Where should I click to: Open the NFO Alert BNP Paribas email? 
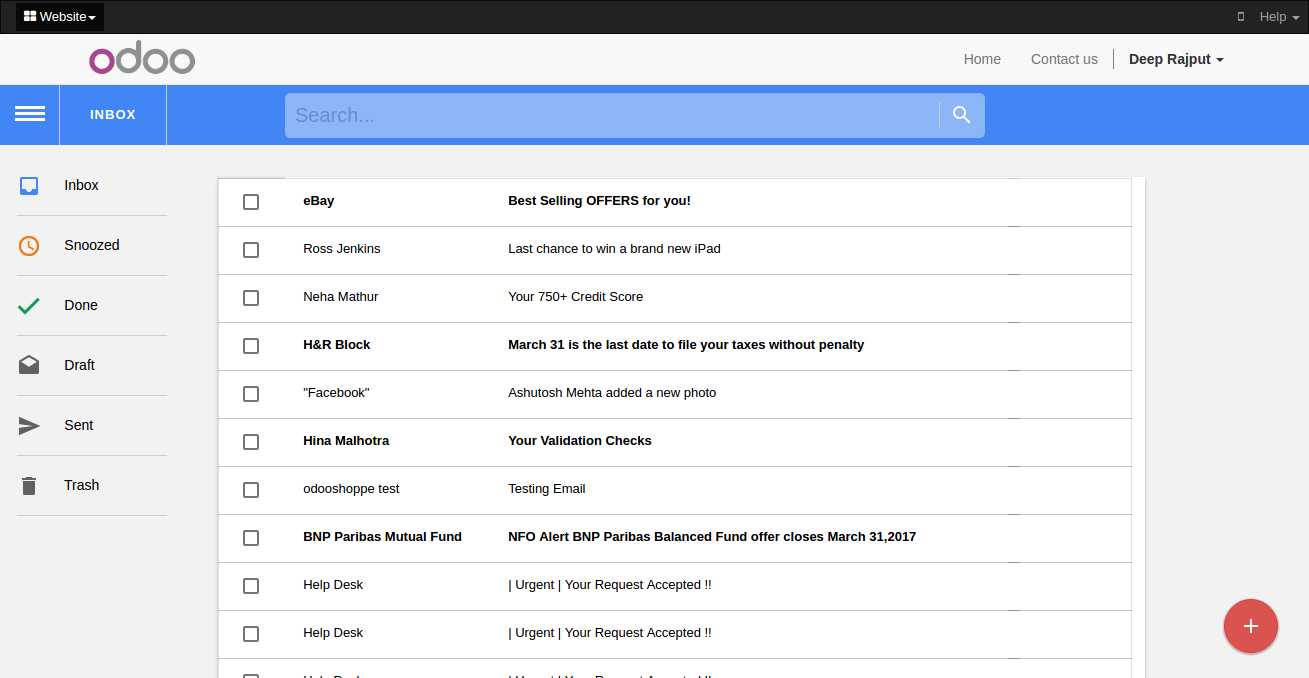pyautogui.click(x=712, y=537)
